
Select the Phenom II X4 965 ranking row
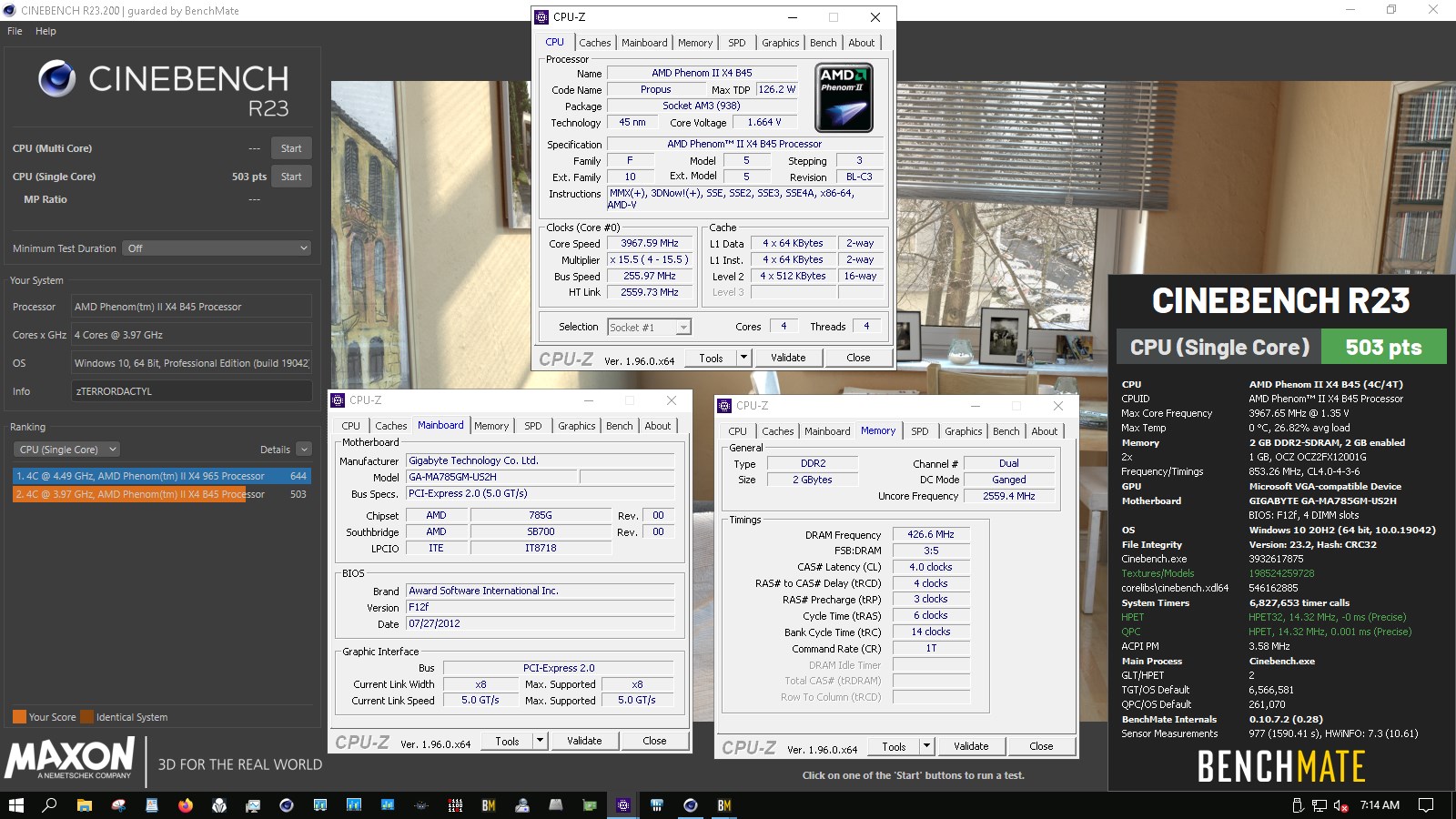[x=162, y=476]
